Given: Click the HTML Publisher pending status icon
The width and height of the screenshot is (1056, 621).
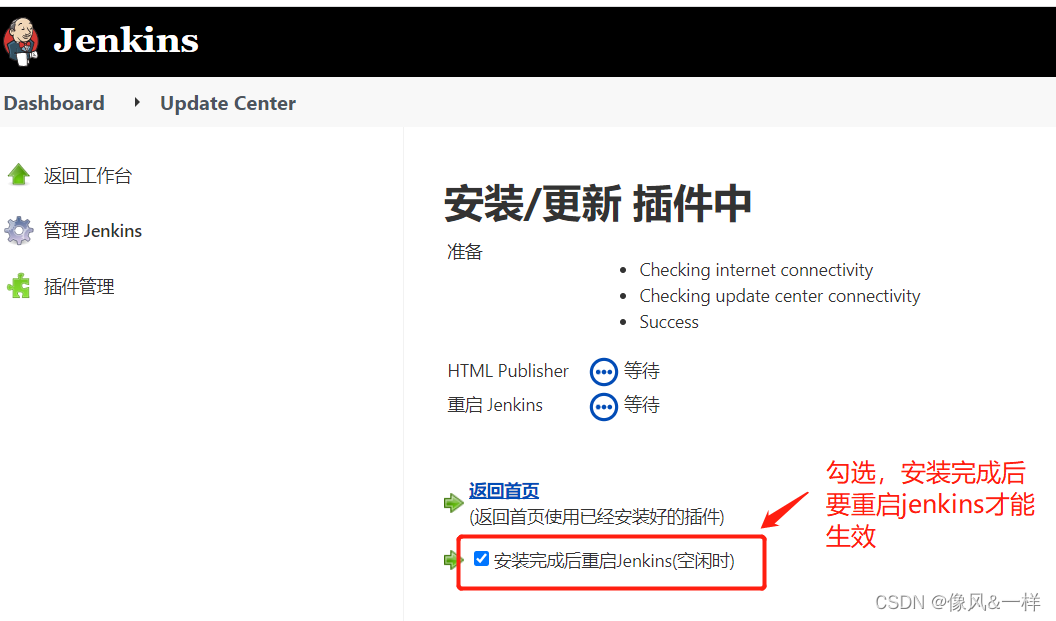Looking at the screenshot, I should pos(603,371).
